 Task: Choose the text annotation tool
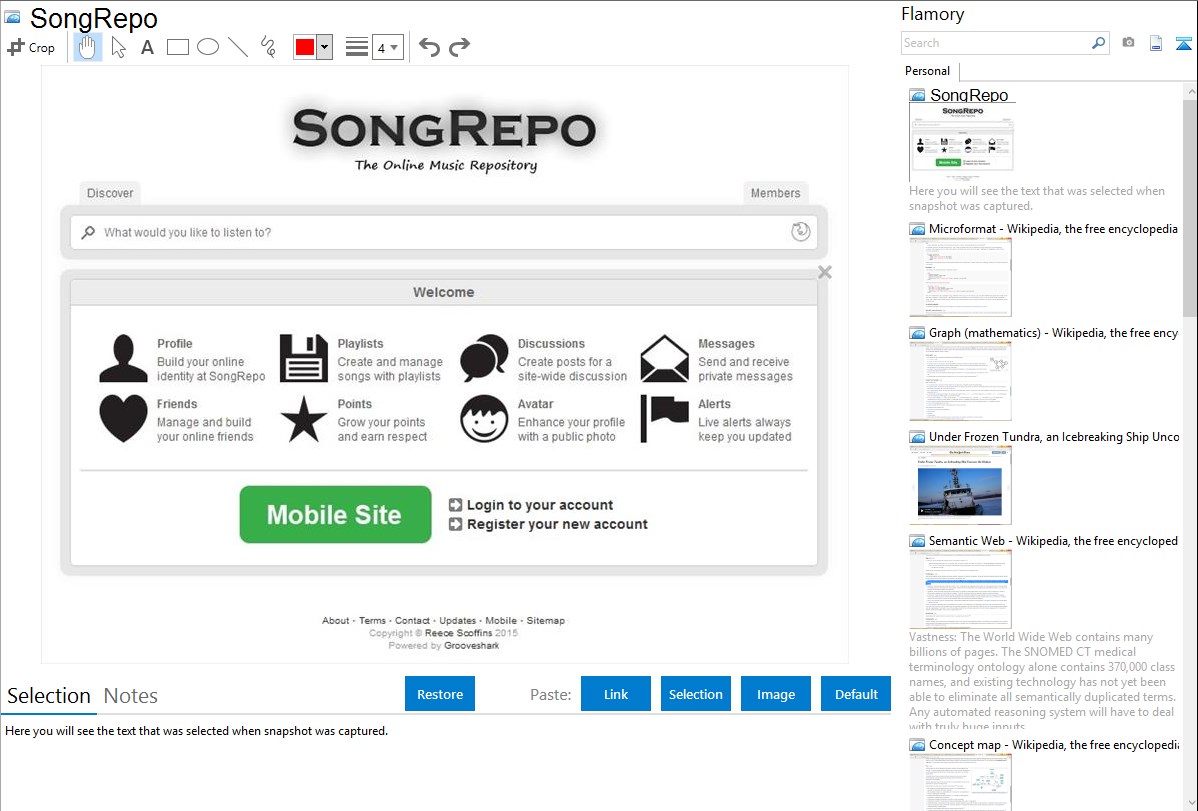tap(147, 47)
